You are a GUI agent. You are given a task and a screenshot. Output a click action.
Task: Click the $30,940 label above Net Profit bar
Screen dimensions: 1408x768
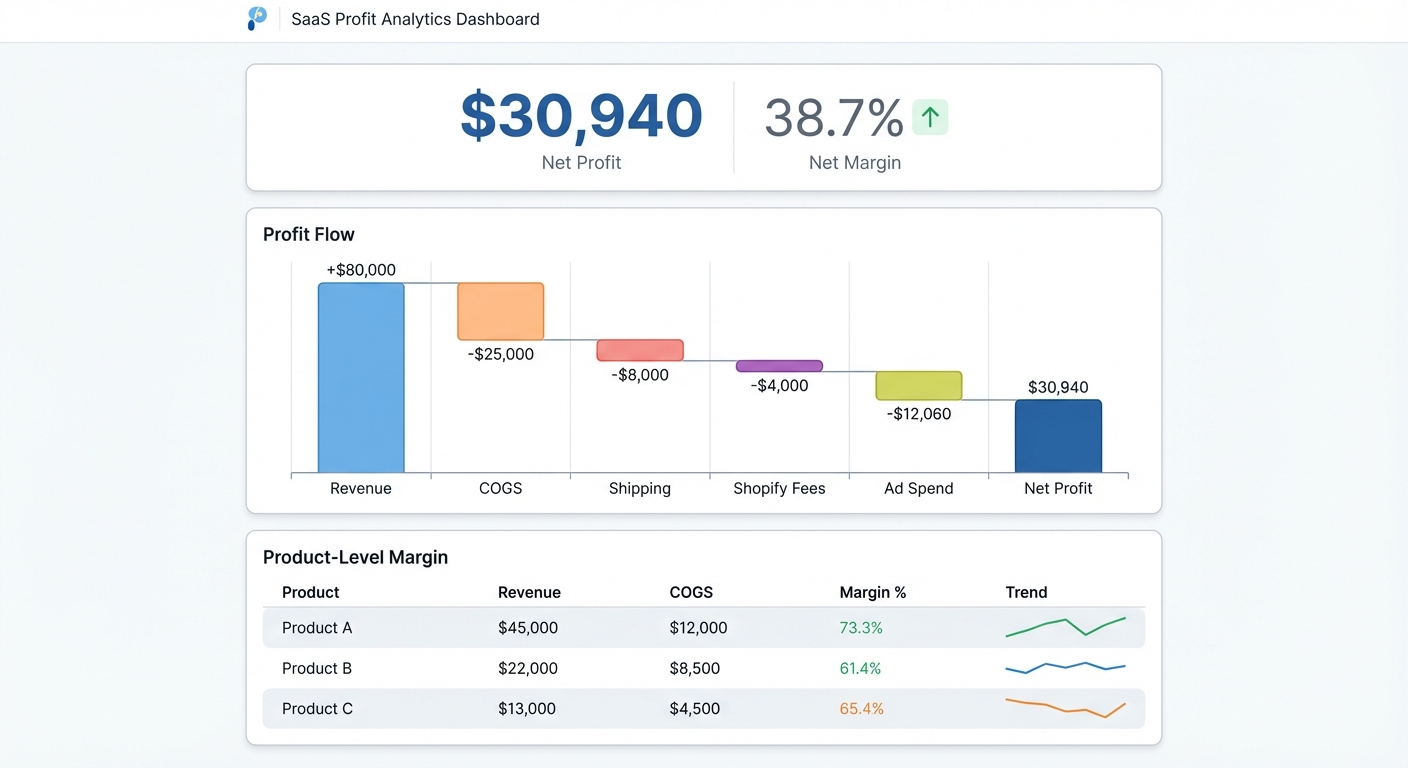1058,387
